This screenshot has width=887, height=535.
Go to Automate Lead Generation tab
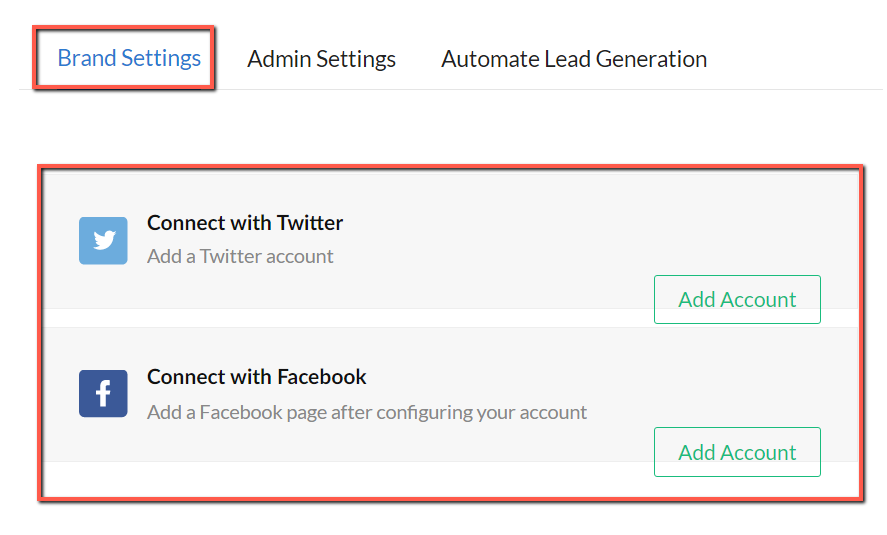(574, 59)
